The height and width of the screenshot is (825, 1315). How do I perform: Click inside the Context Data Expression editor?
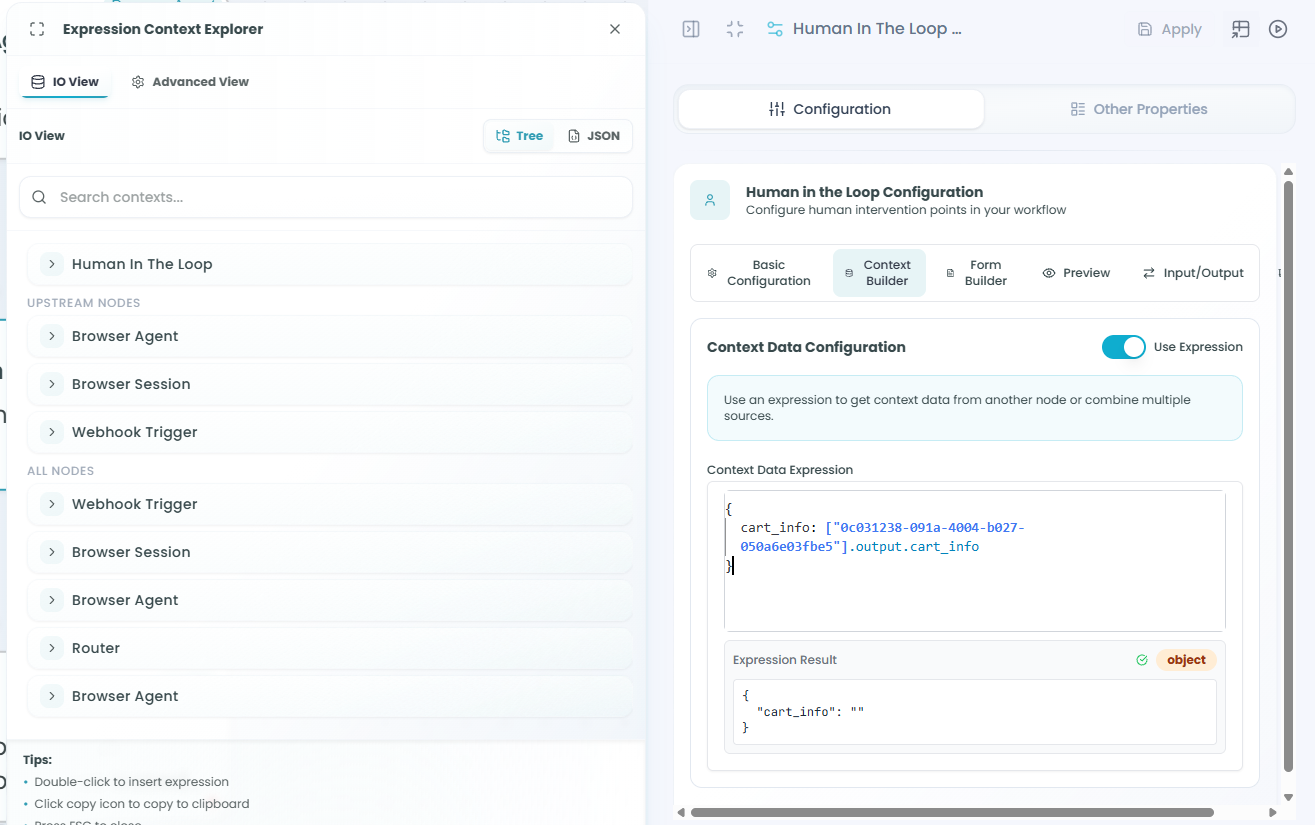975,560
